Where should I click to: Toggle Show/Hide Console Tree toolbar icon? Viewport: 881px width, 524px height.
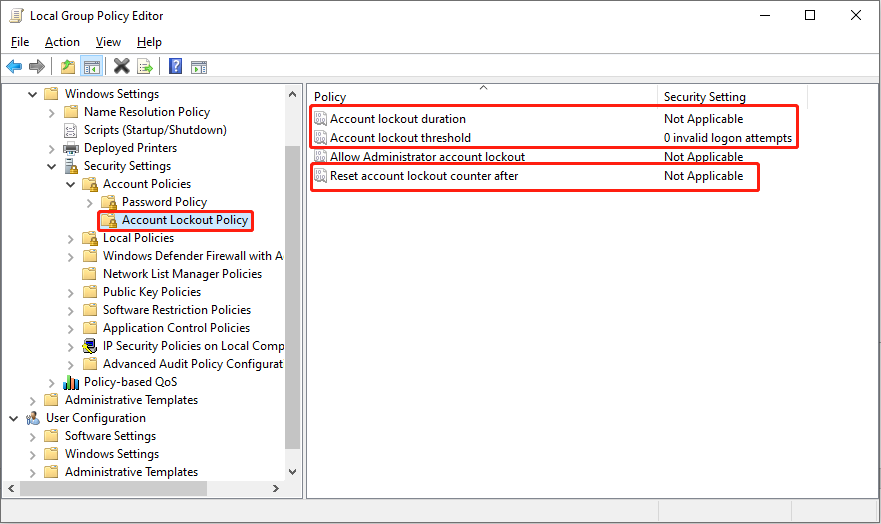[92, 67]
